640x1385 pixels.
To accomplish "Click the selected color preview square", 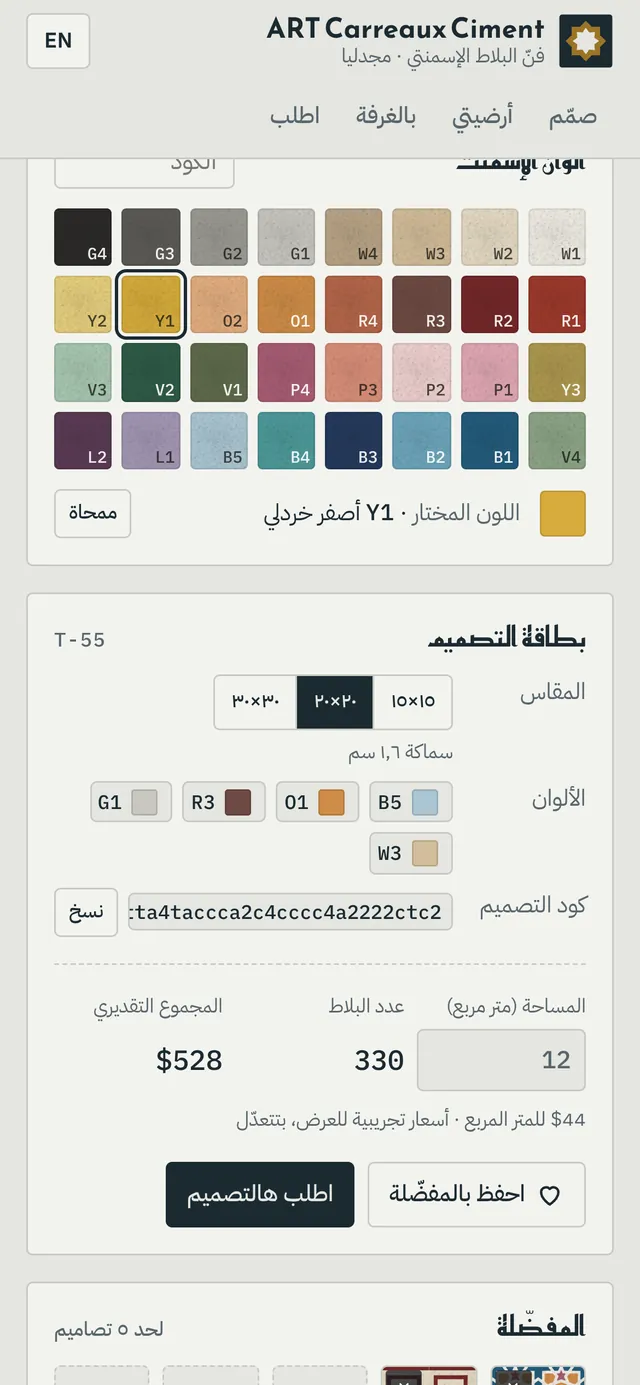I will tap(563, 514).
